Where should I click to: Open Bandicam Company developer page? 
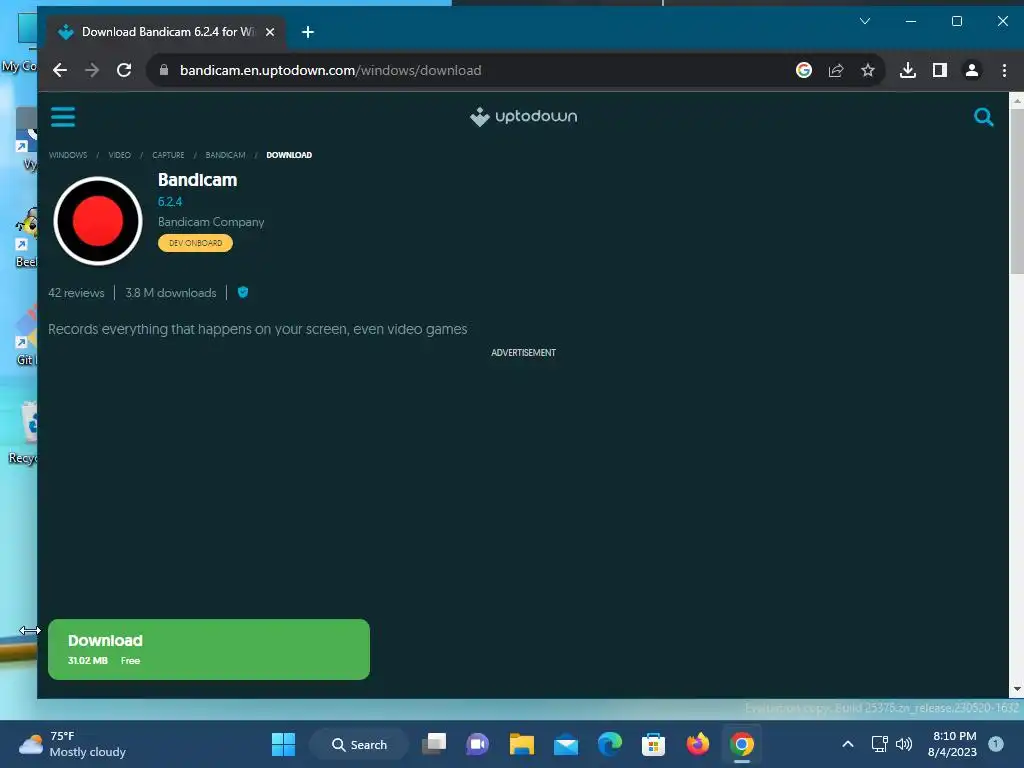pyautogui.click(x=211, y=222)
